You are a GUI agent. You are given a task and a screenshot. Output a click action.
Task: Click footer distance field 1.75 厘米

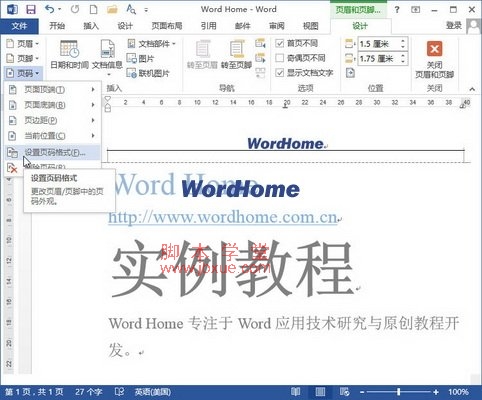tap(378, 59)
